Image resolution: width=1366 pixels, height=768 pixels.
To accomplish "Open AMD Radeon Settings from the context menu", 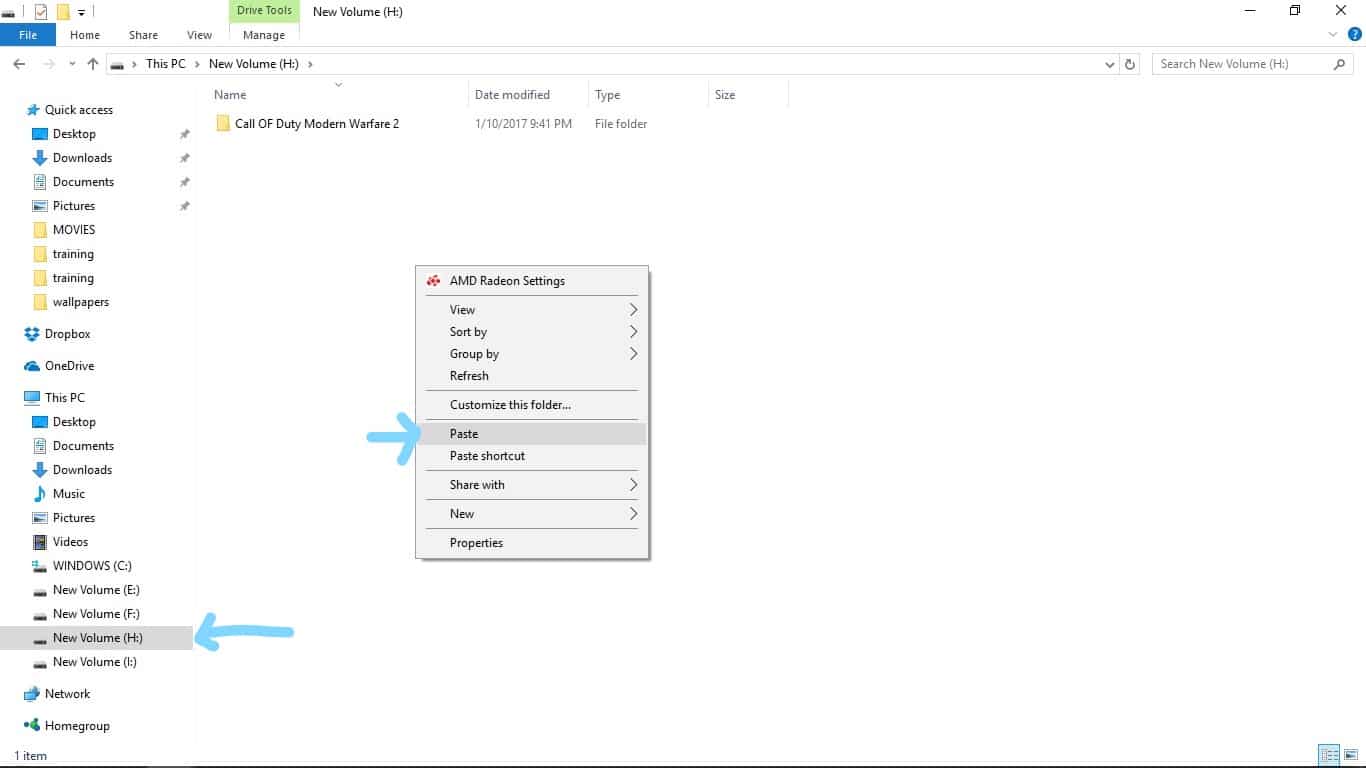I will pos(532,281).
